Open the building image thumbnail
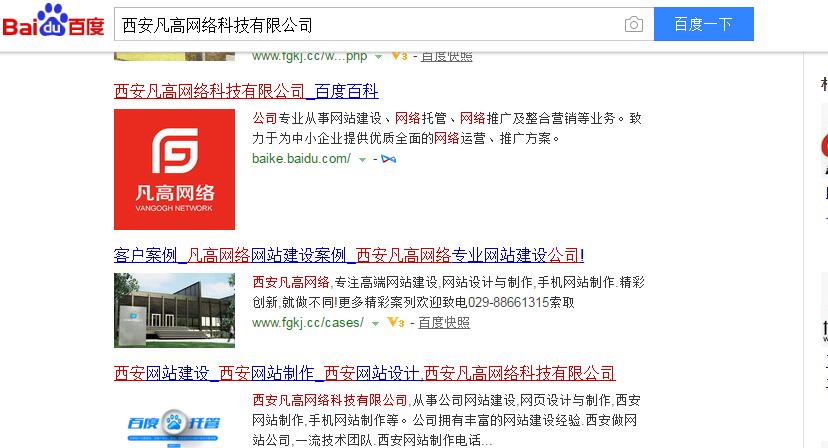The image size is (828, 448). [x=174, y=310]
